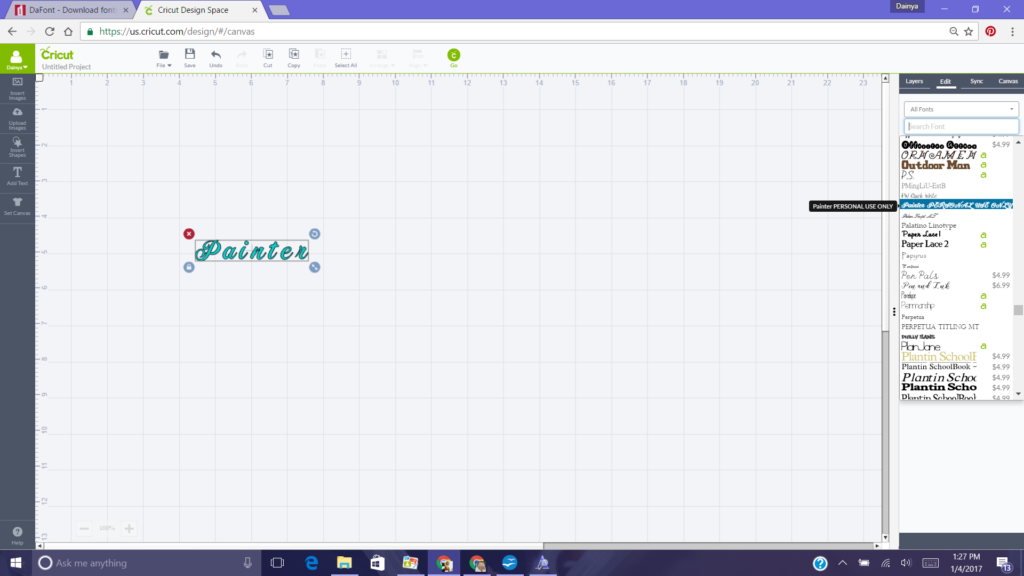Expand the Align dropdown

pyautogui.click(x=417, y=57)
